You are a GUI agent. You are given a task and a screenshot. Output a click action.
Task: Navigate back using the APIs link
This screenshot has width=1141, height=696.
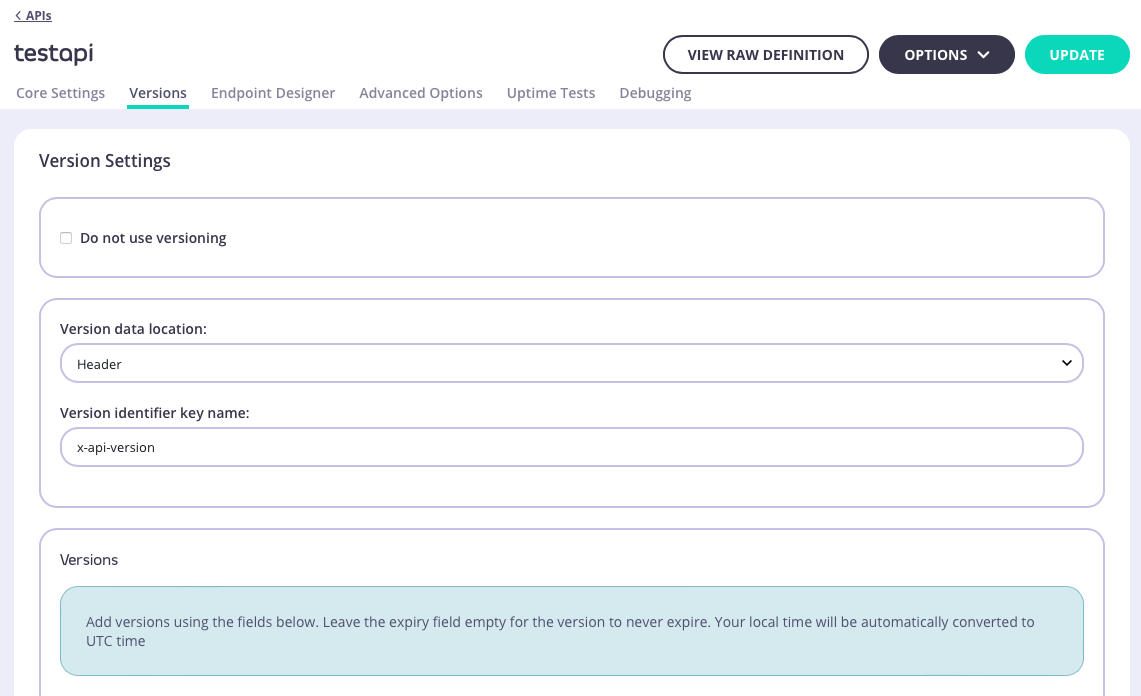(x=31, y=15)
